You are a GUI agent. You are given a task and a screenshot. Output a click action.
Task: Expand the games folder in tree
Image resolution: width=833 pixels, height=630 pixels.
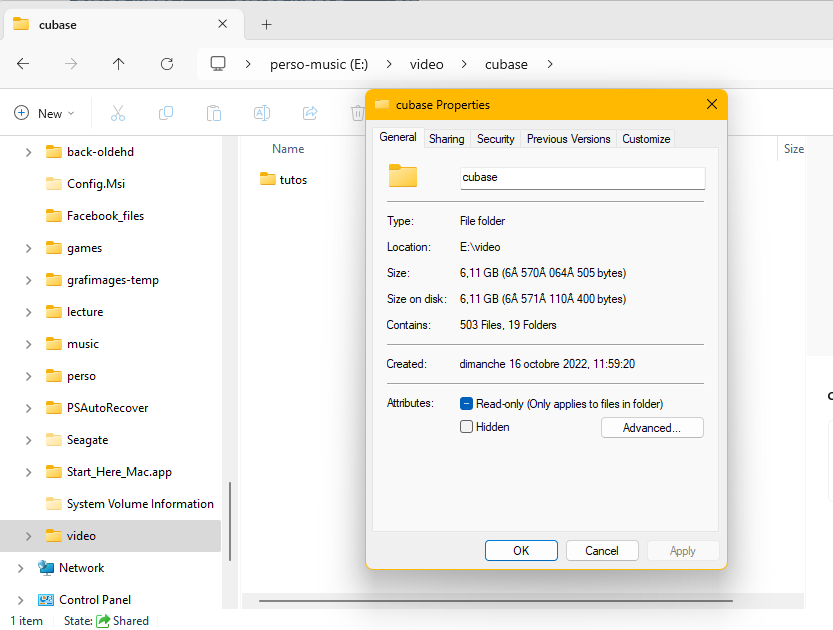click(x=29, y=248)
